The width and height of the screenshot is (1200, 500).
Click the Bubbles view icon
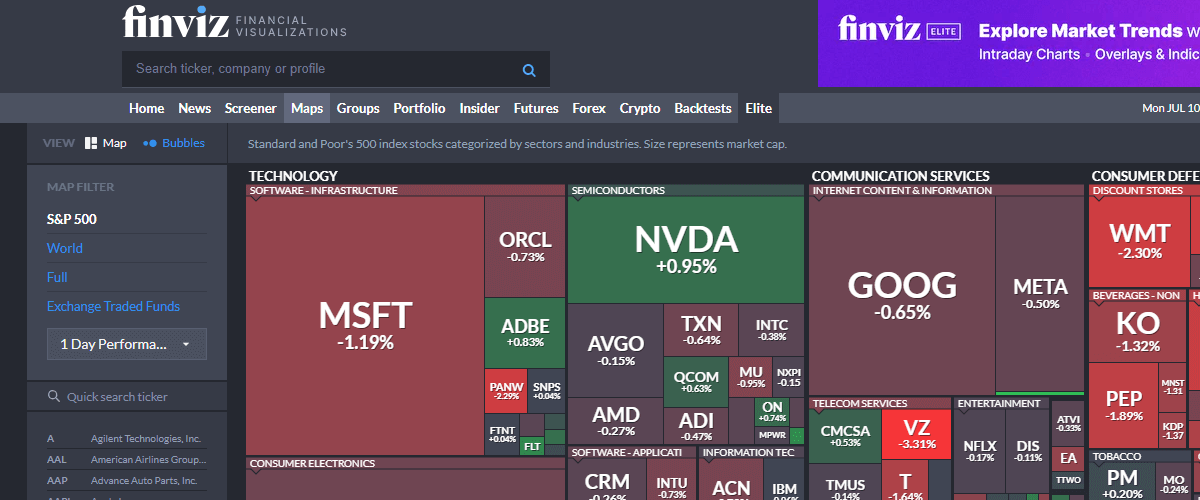(x=150, y=143)
